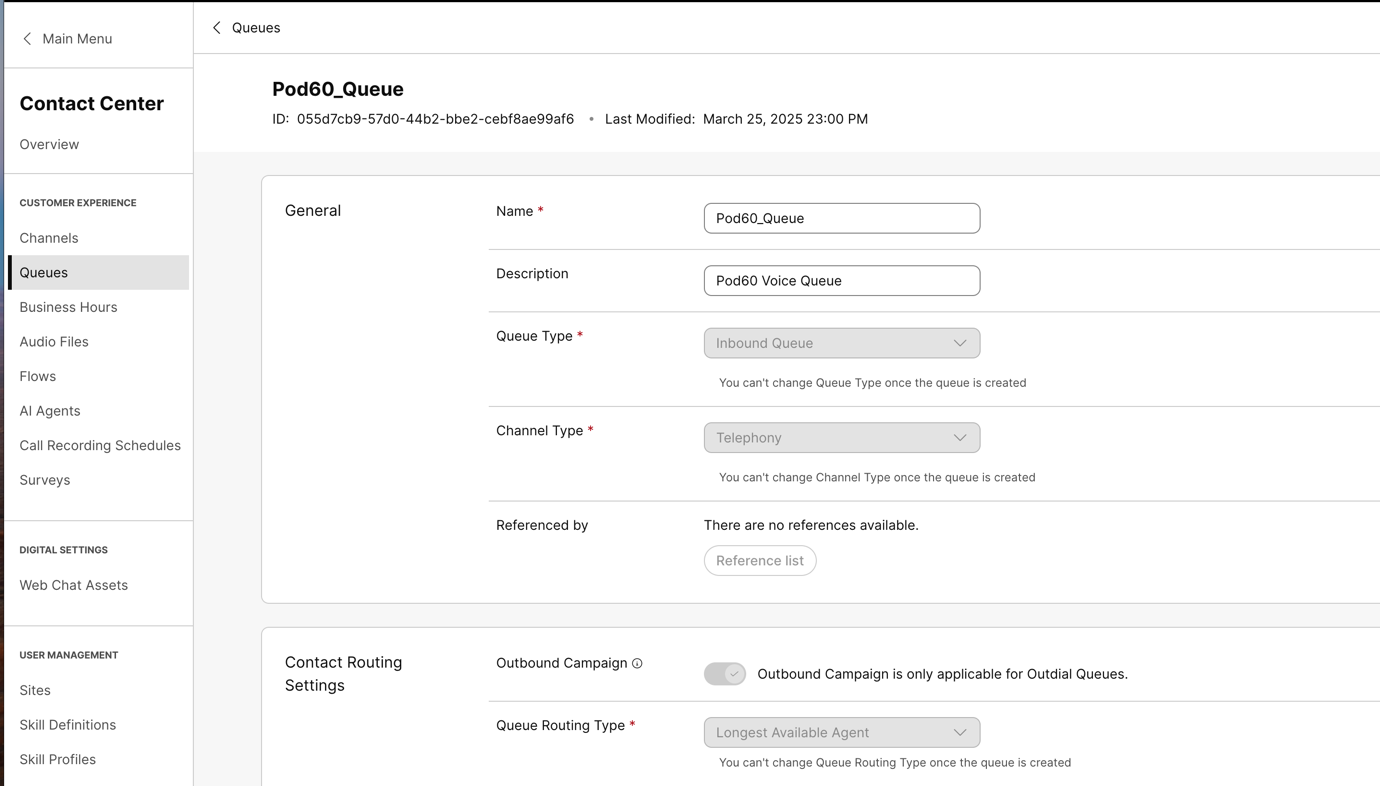Open the Flows section
Viewport: 1380px width, 786px height.
point(38,376)
